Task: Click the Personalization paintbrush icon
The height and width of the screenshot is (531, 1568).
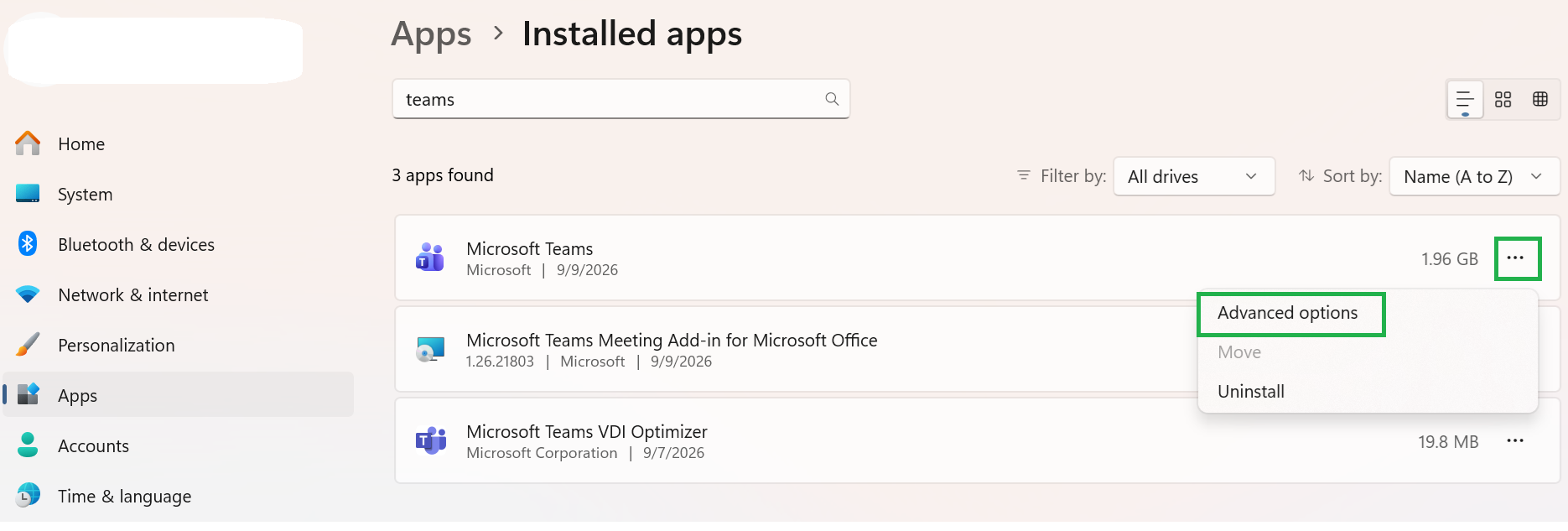Action: (28, 345)
